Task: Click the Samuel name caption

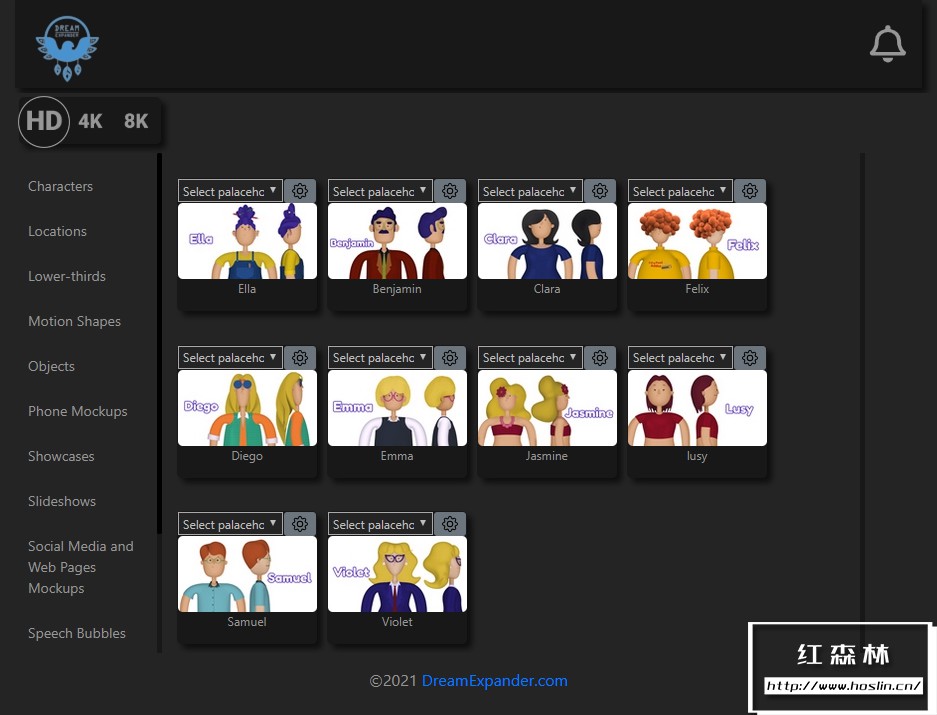Action: pyautogui.click(x=247, y=622)
